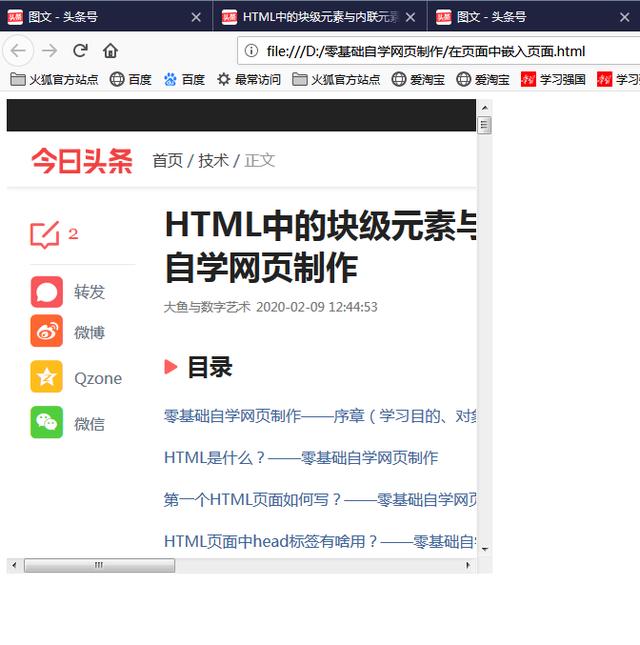This screenshot has height=645, width=640.
Task: Click the iframe vertical scrollbar up arrow
Action: (x=485, y=107)
